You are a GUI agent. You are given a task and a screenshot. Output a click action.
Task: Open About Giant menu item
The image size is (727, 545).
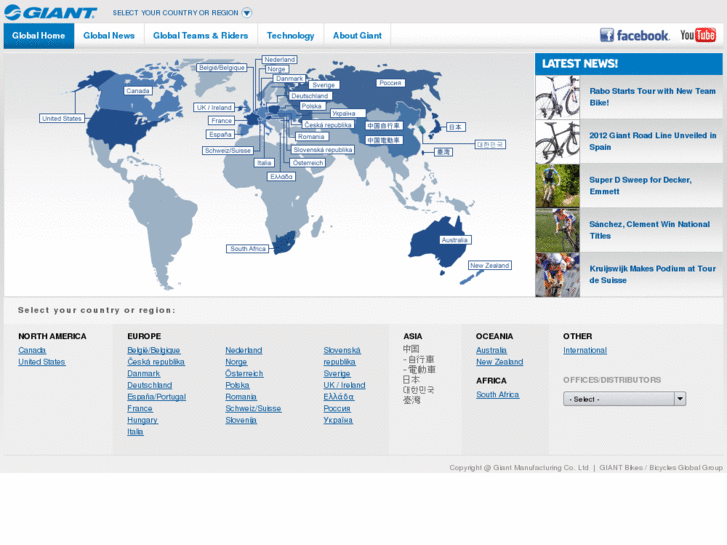pos(357,36)
